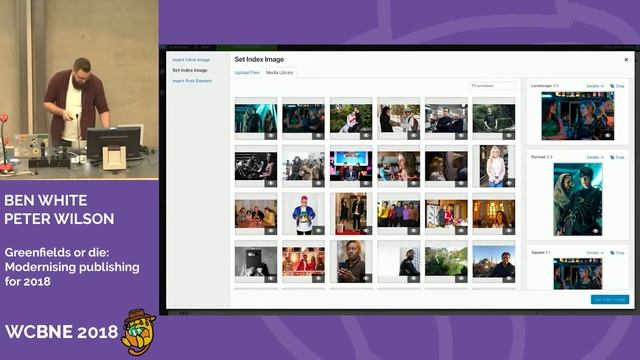The image size is (640, 360).
Task: Switch to the Upload Files tab
Action: point(247,73)
